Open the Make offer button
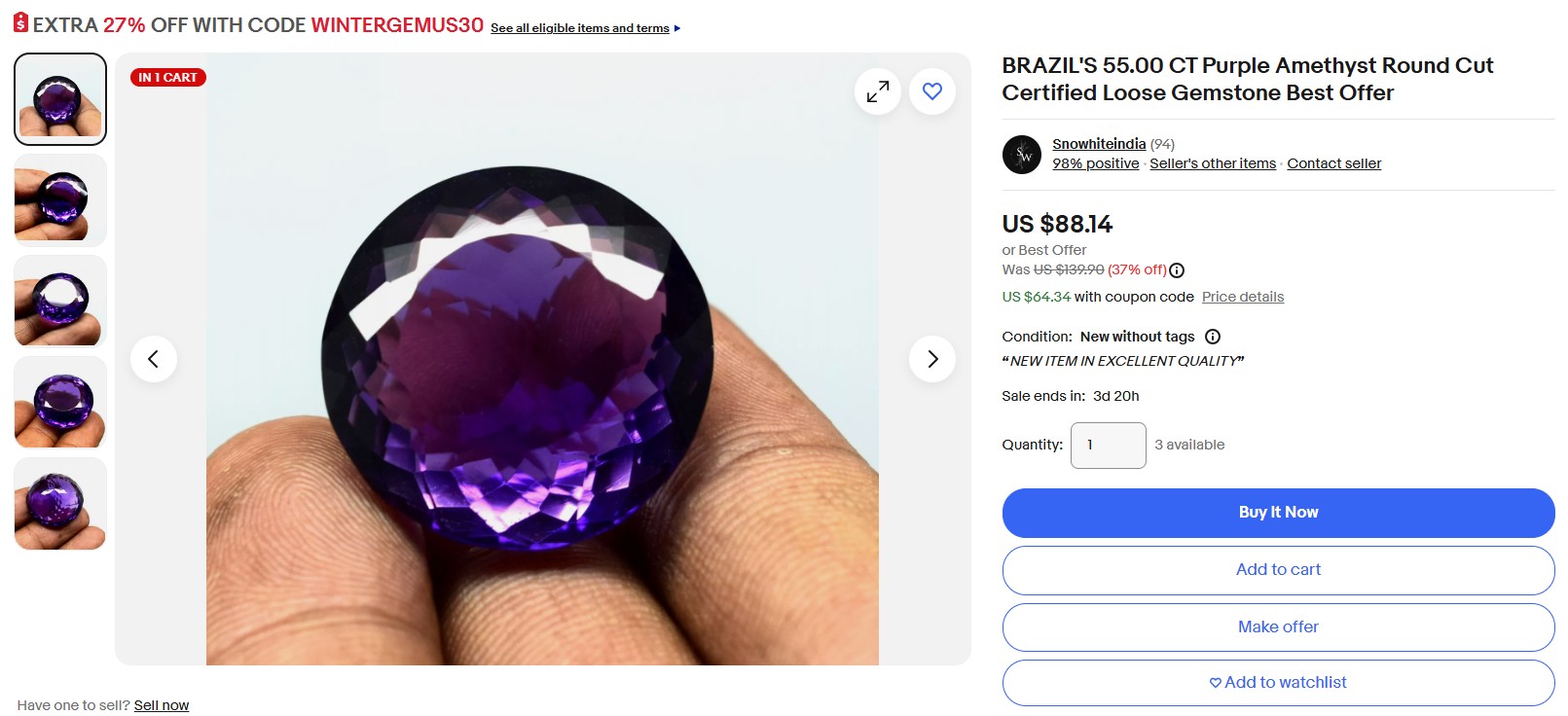 [1279, 627]
